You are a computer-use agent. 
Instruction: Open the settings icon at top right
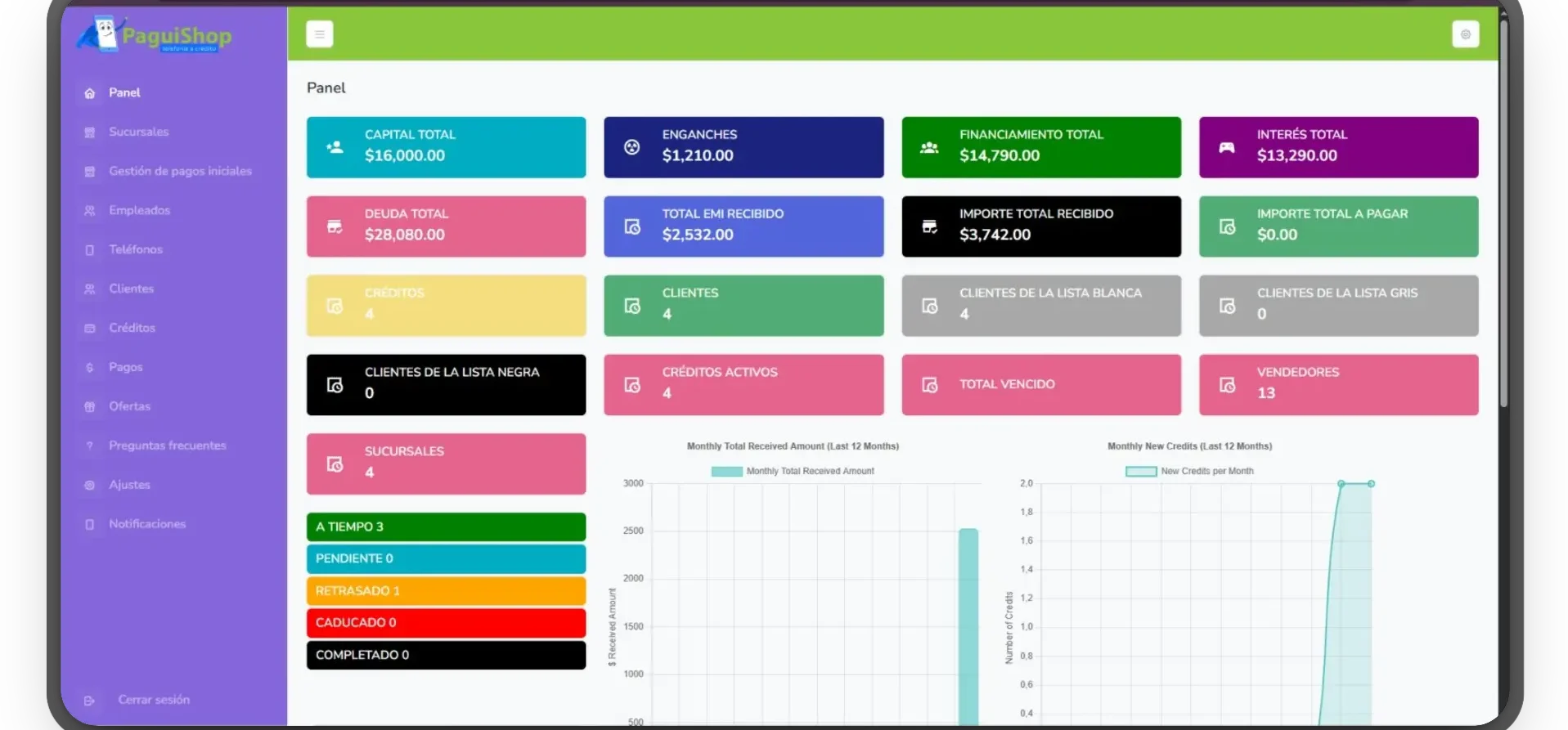click(1465, 34)
